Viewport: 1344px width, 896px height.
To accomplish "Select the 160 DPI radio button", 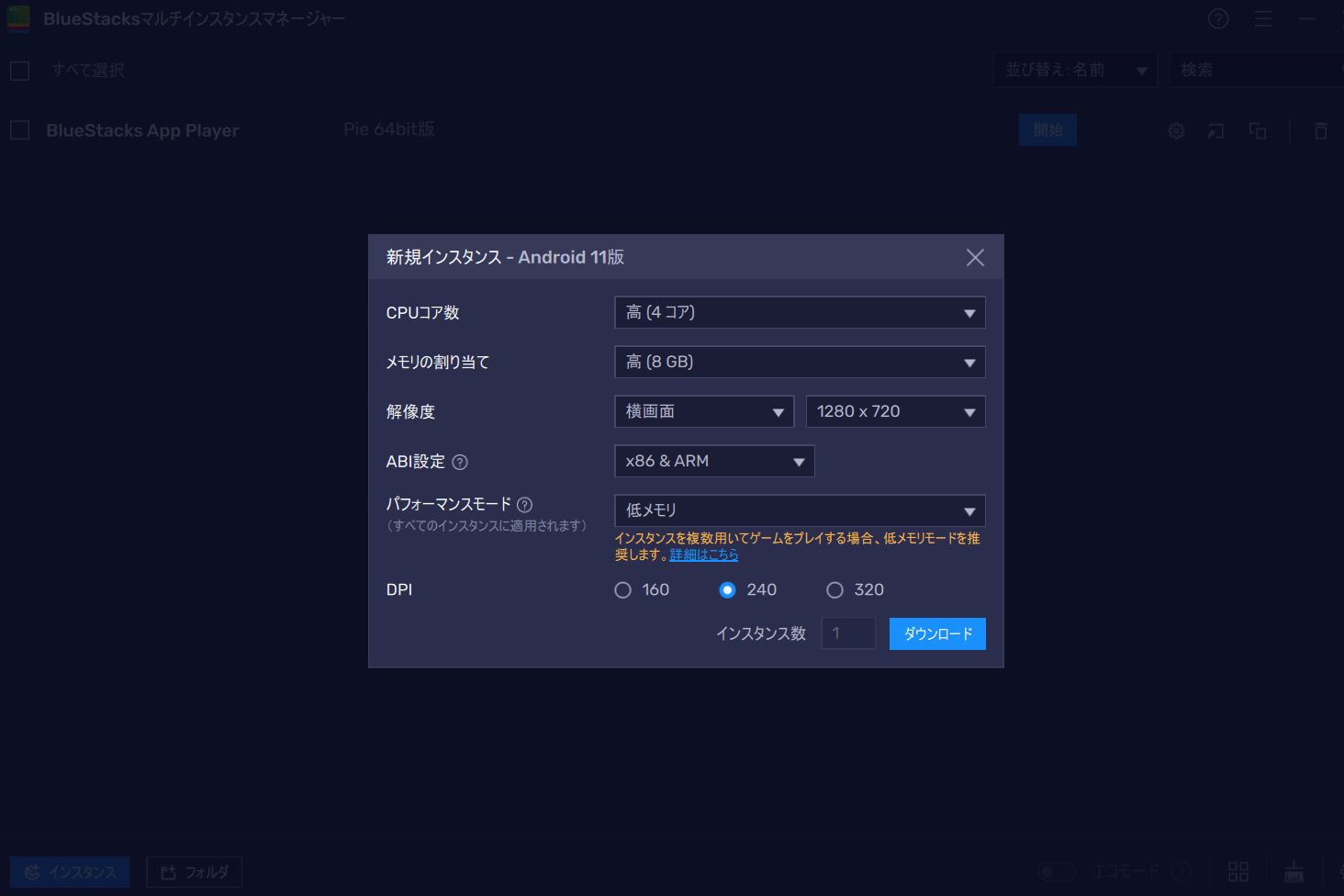I will click(x=623, y=590).
